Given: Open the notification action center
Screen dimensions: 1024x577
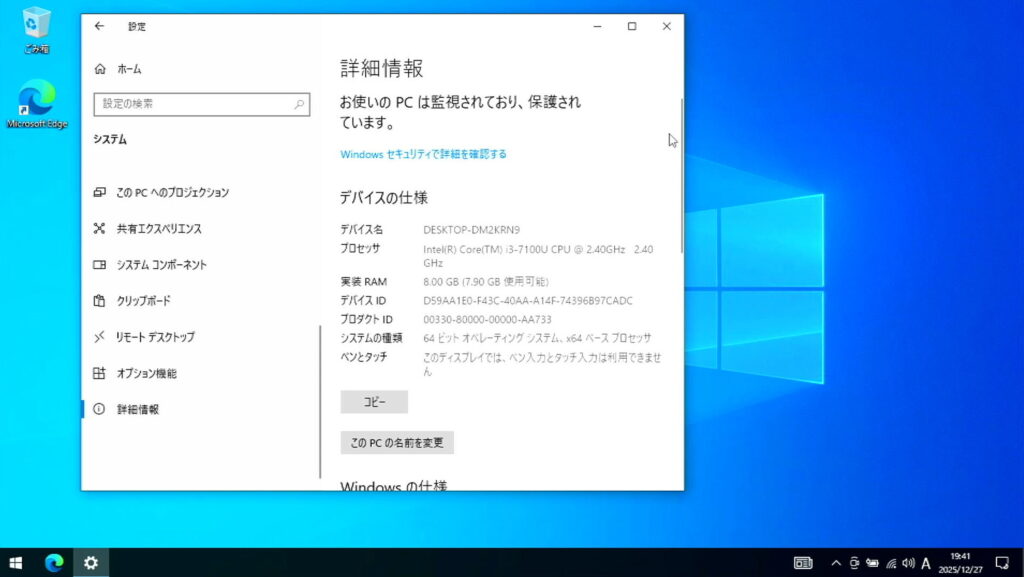Looking at the screenshot, I should pos(1002,563).
